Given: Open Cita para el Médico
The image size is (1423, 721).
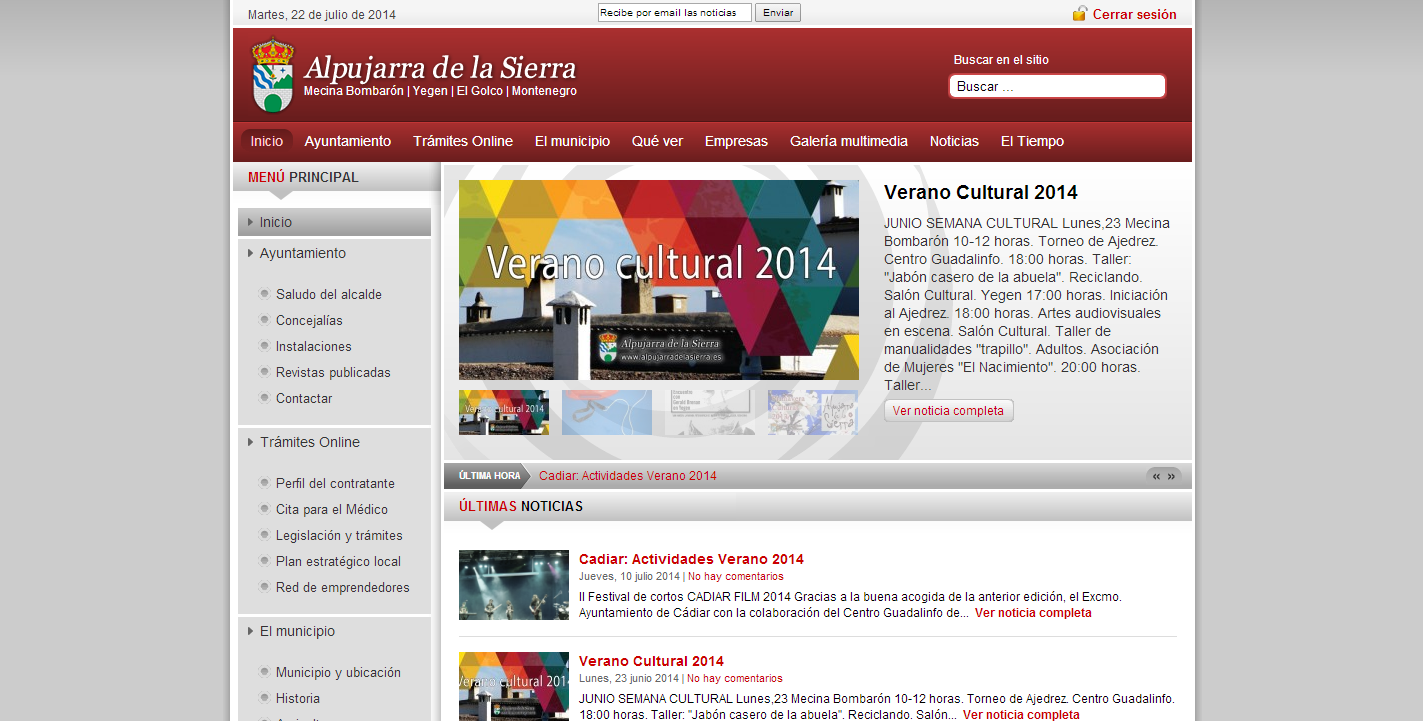Looking at the screenshot, I should click(x=332, y=509).
